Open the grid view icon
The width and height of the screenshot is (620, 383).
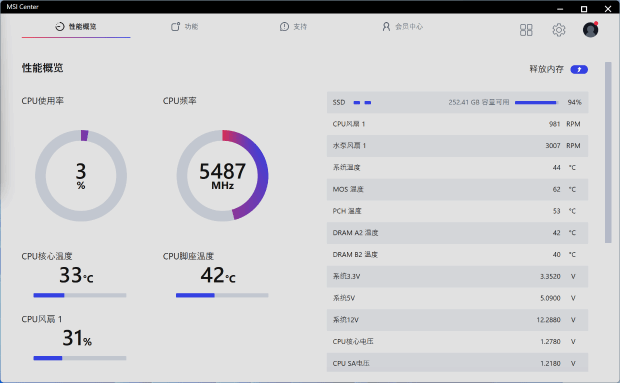[526, 30]
